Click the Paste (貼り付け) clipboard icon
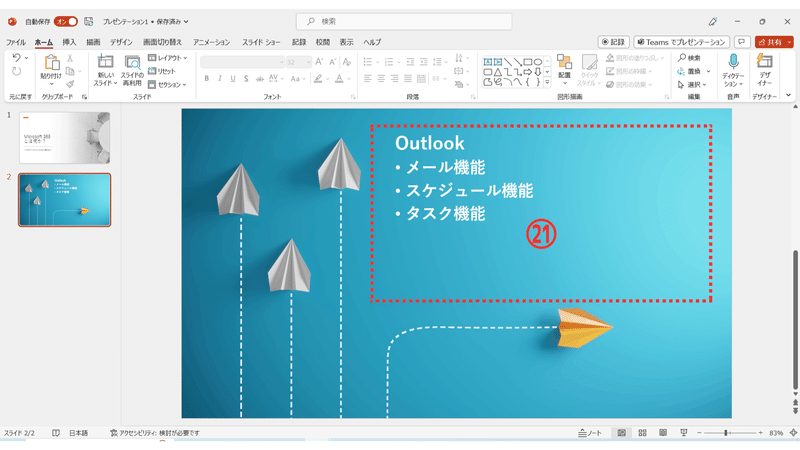The image size is (800, 450). click(x=52, y=63)
